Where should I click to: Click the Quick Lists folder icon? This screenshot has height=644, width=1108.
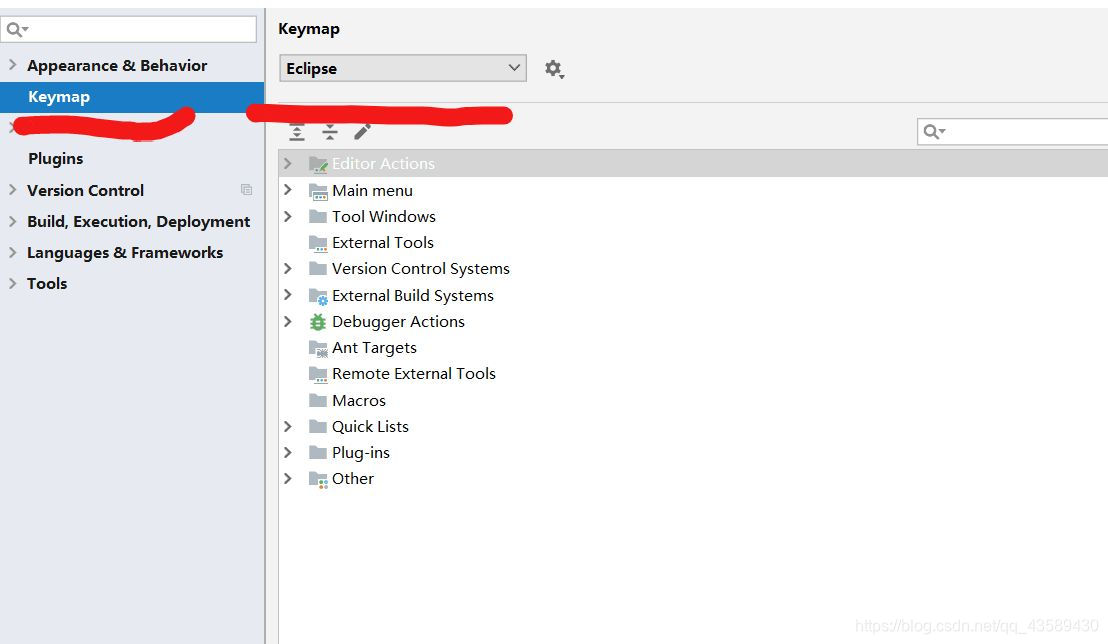318,426
